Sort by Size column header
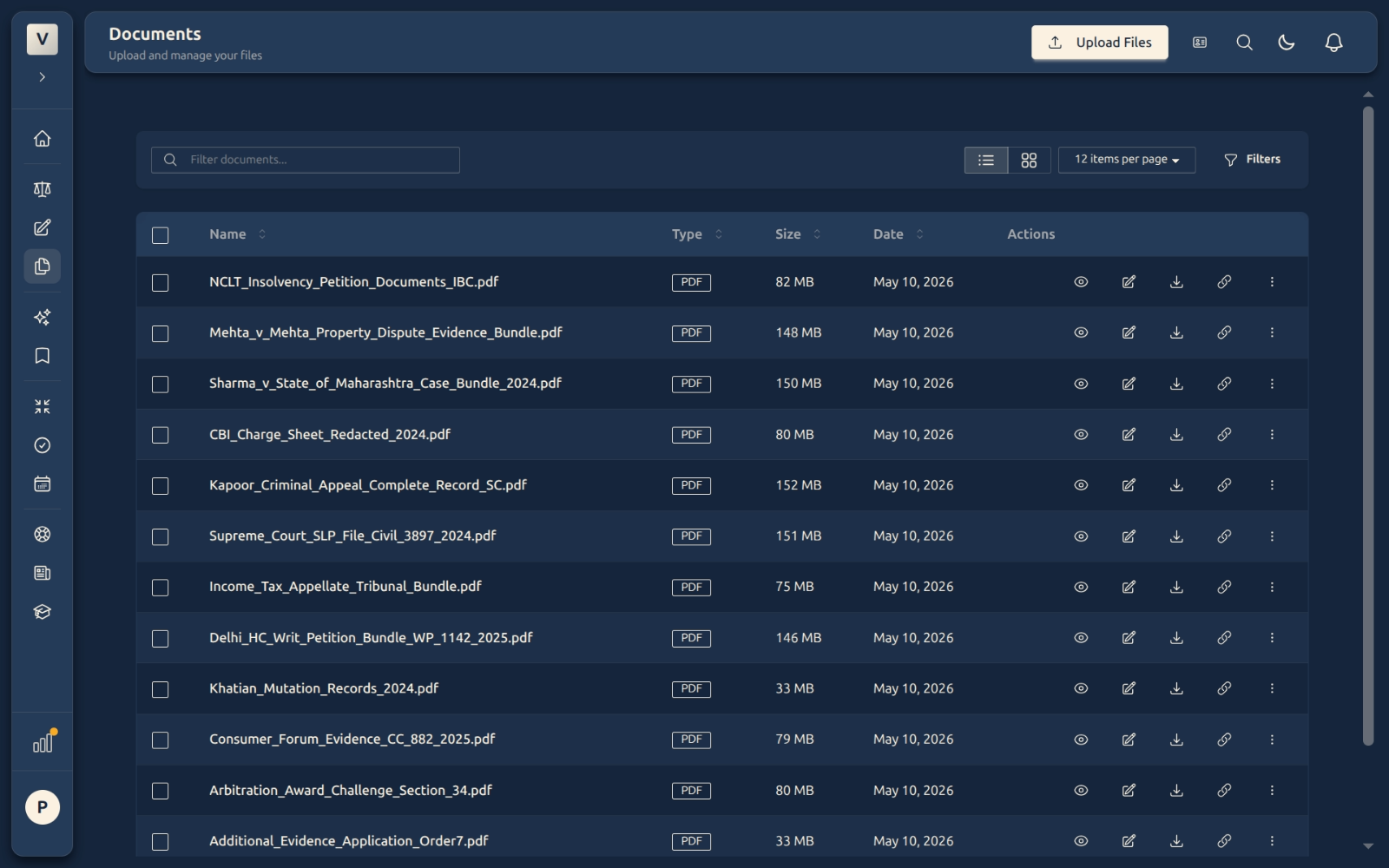The height and width of the screenshot is (868, 1389). click(x=798, y=234)
